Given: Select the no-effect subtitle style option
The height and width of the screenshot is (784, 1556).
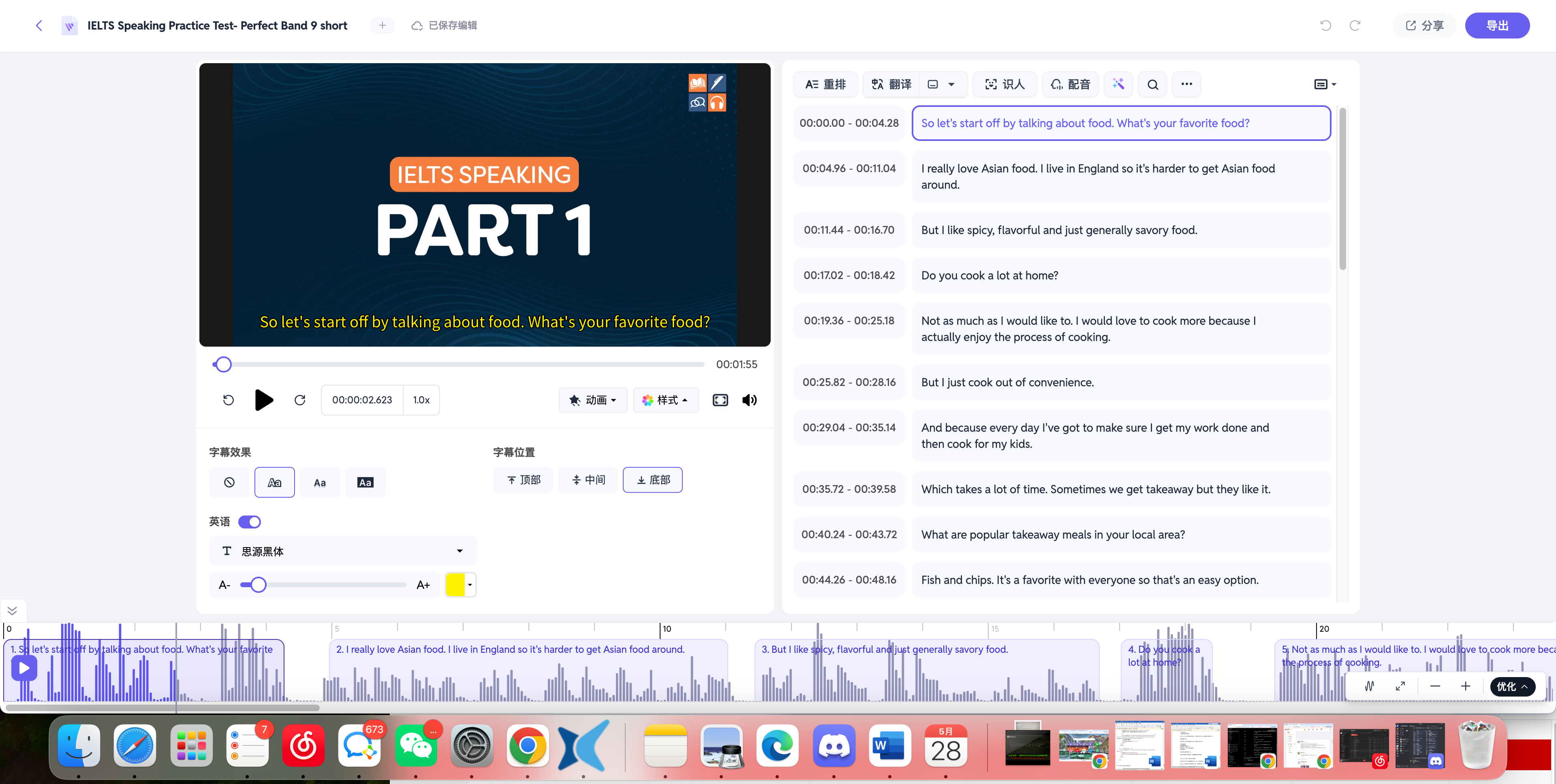Looking at the screenshot, I should (229, 482).
